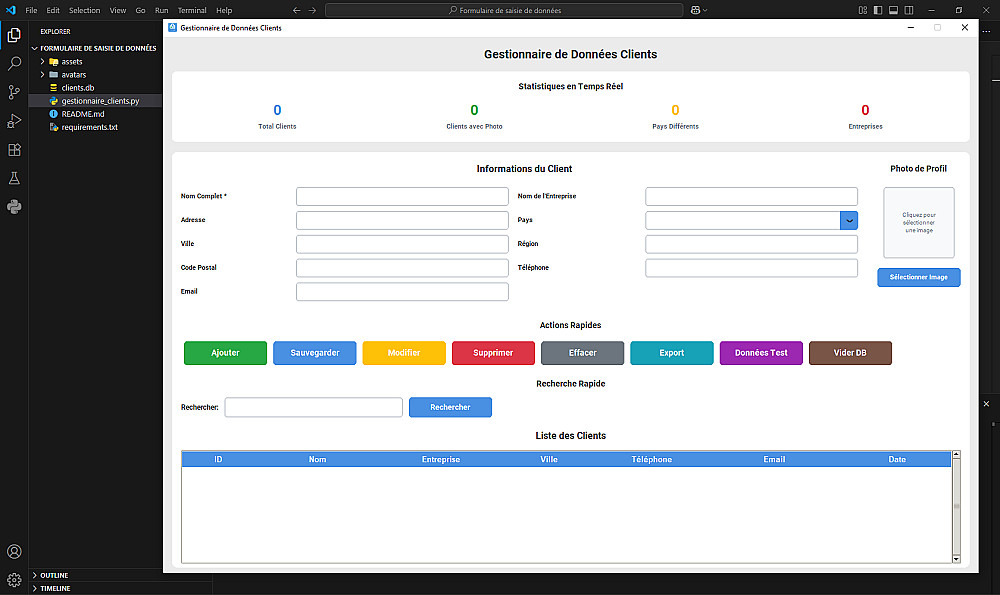Click the yellow Modifier button
Image resolution: width=1000 pixels, height=595 pixels.
point(404,353)
